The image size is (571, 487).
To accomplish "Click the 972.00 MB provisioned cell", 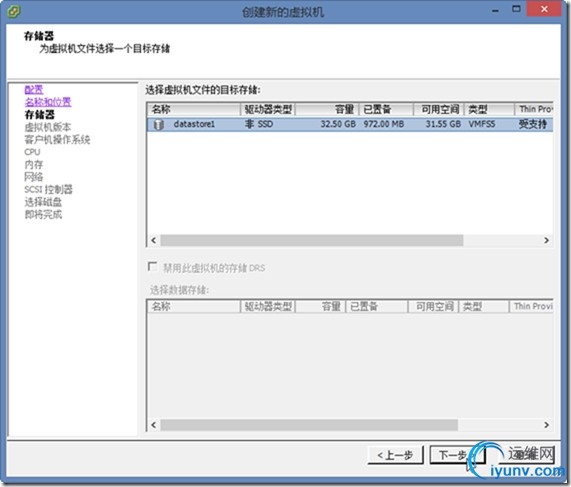I will [384, 124].
